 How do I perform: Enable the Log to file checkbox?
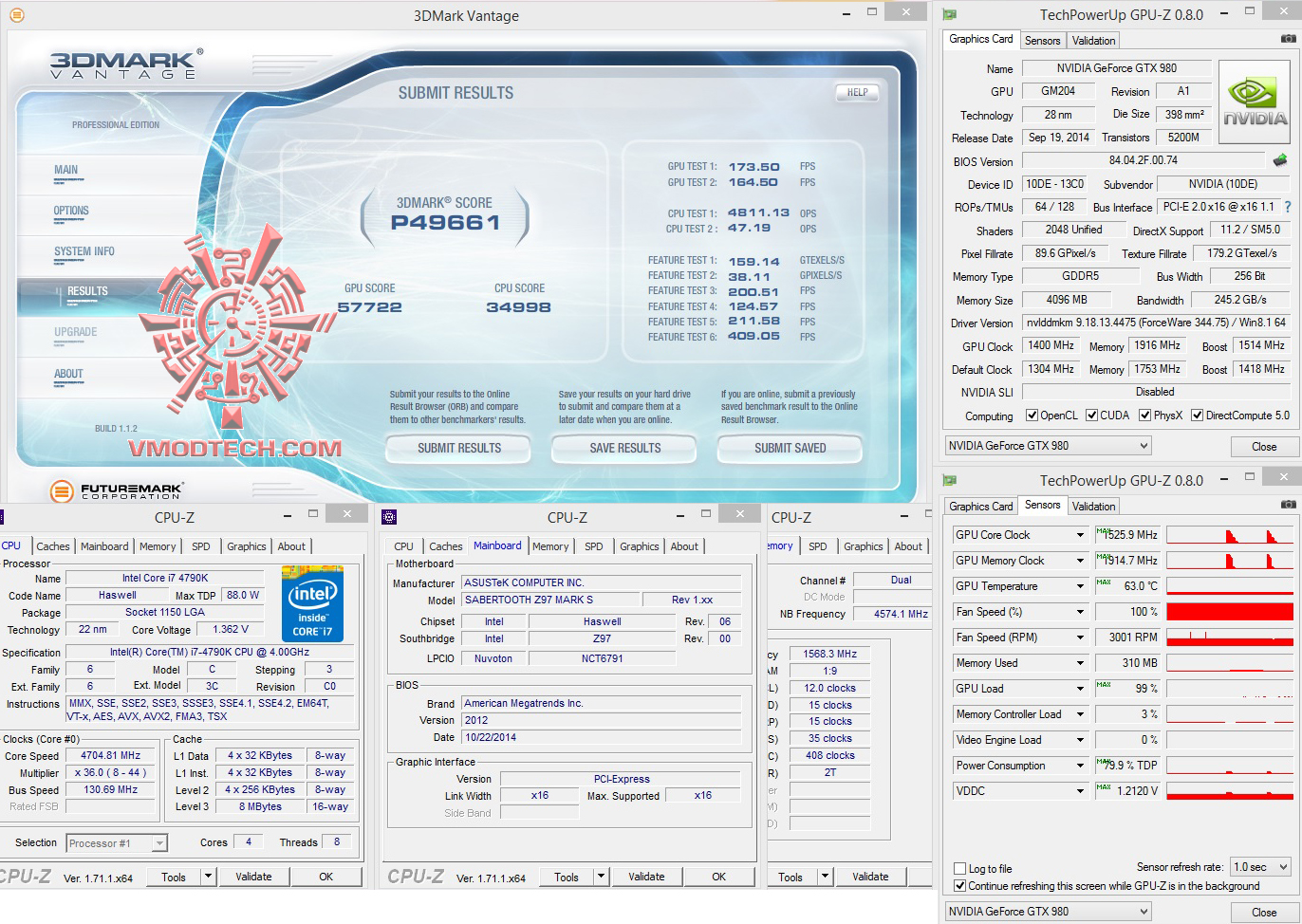[959, 868]
